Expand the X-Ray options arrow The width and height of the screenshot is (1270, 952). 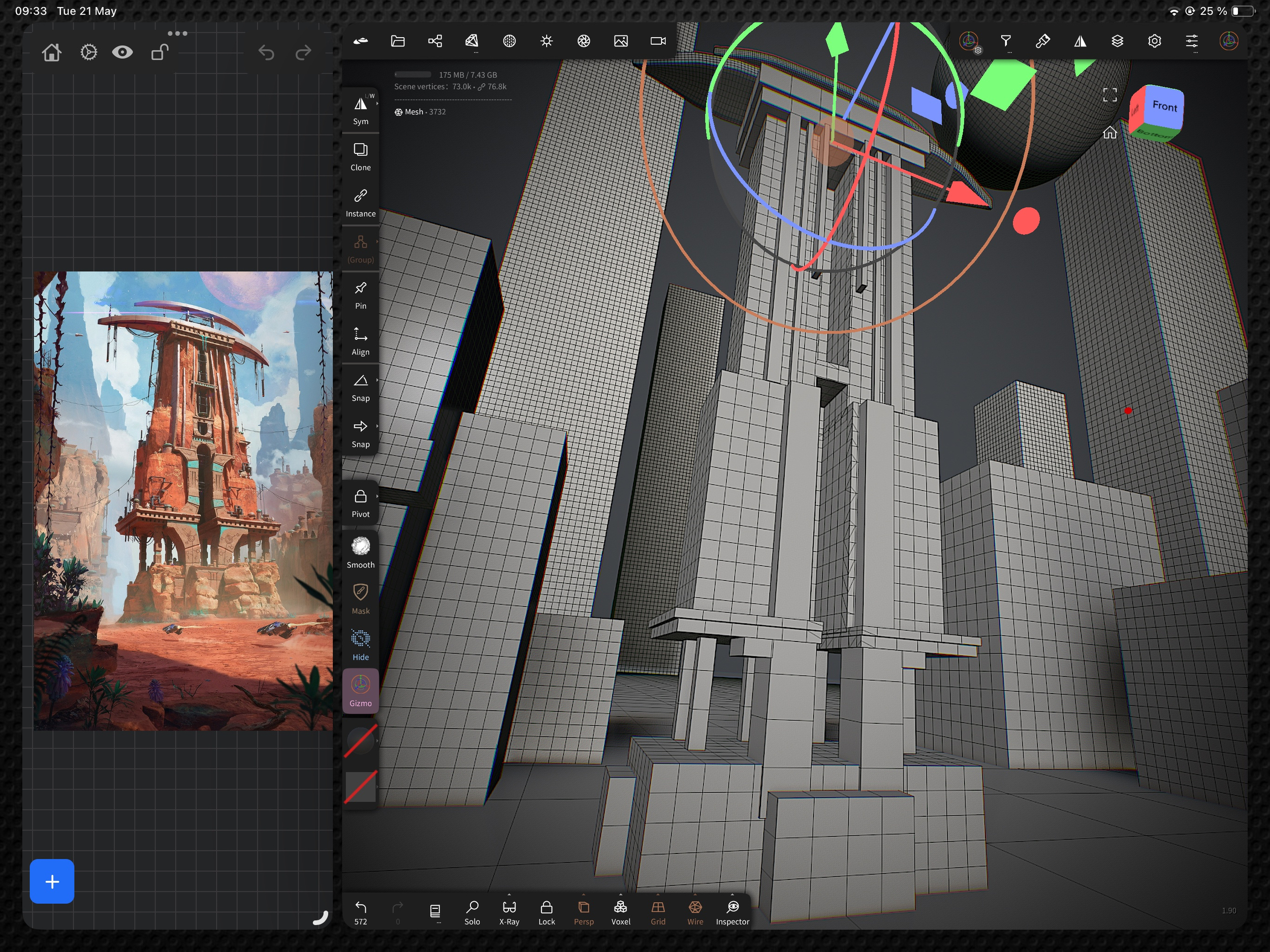(509, 895)
